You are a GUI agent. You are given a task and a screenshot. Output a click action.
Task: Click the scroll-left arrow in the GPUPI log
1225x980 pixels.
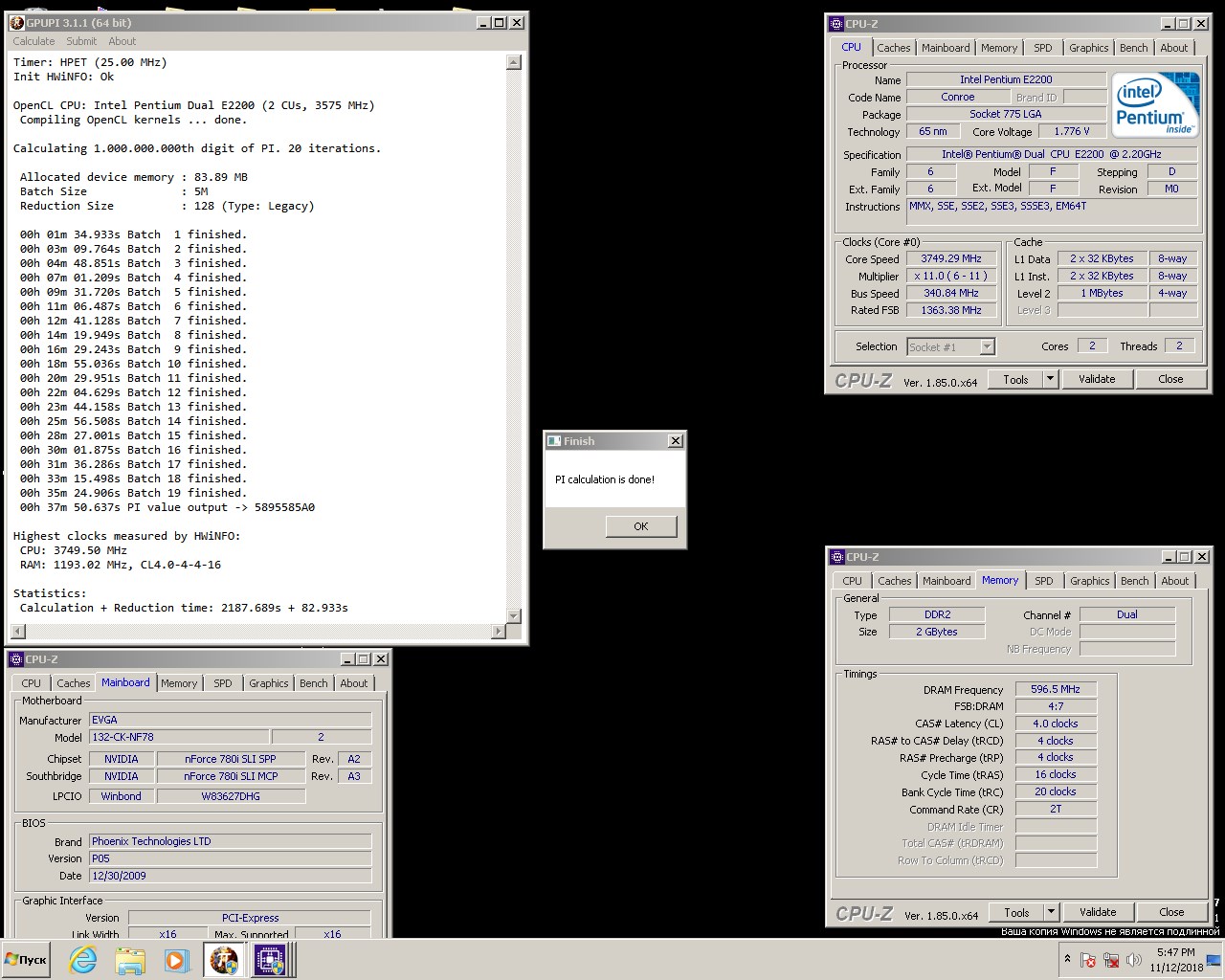(17, 631)
